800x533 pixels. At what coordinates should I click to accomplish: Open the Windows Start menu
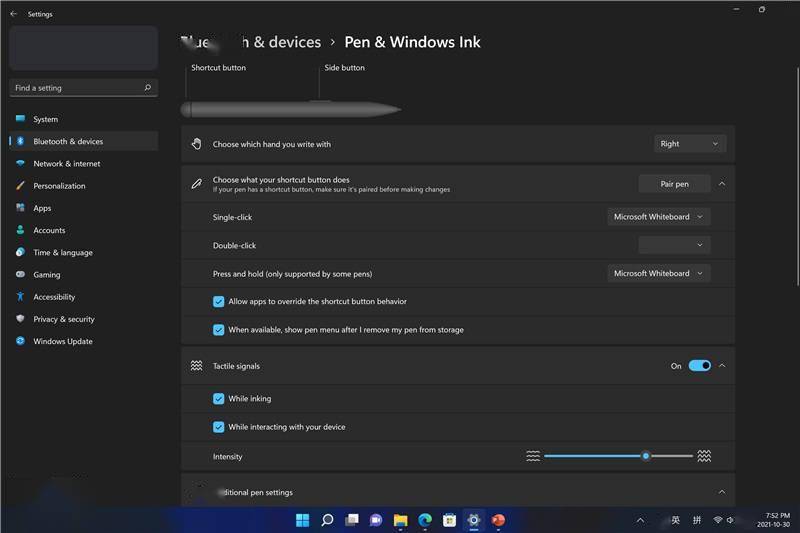pos(303,520)
